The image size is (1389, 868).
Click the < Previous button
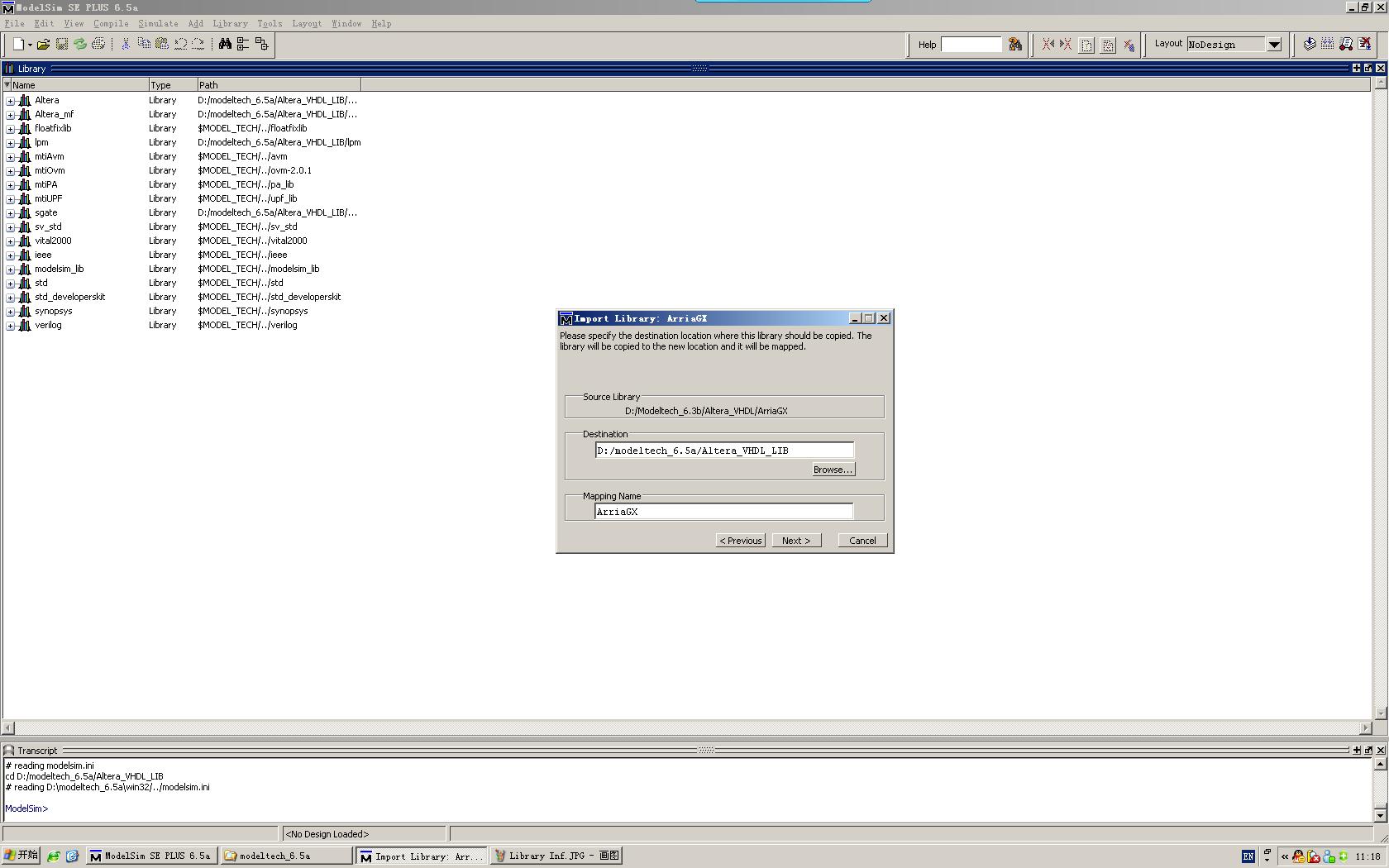(x=741, y=541)
